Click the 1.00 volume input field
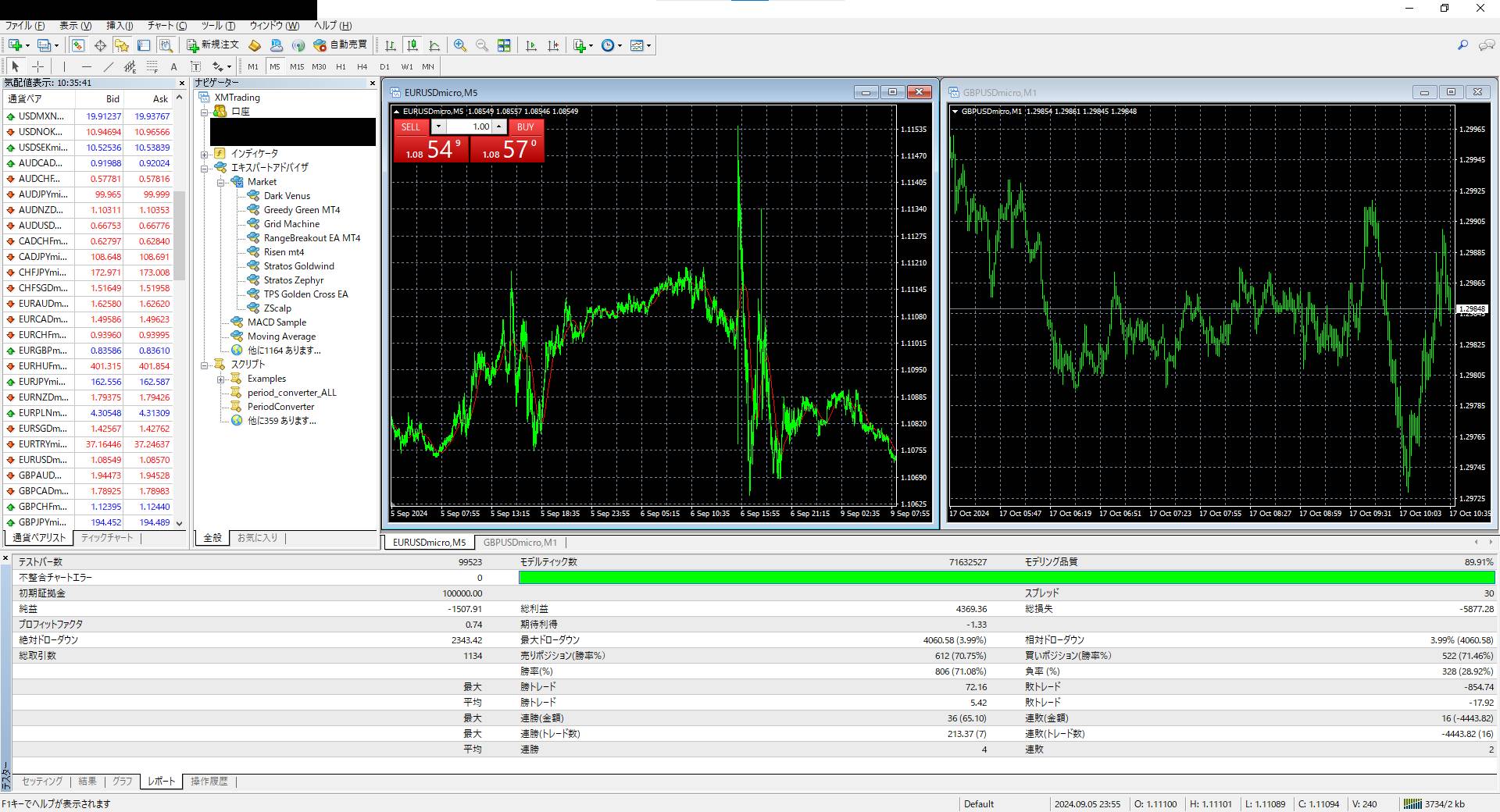Image resolution: width=1500 pixels, height=812 pixels. 469,126
